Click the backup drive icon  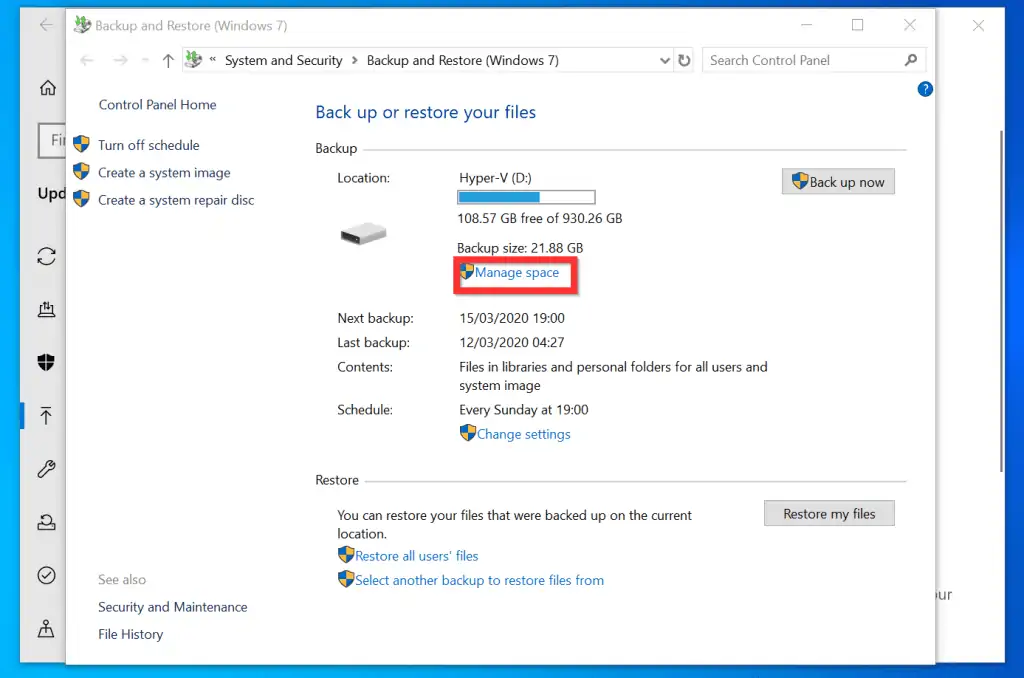(363, 232)
